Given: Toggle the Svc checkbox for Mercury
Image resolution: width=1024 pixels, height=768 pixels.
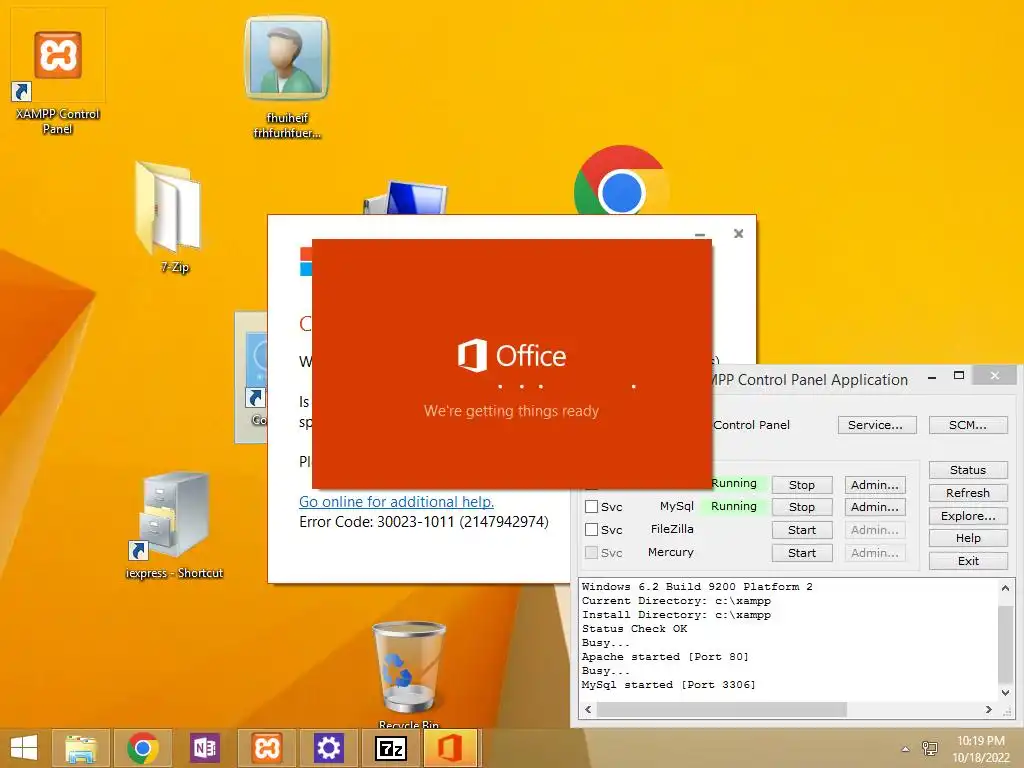Looking at the screenshot, I should click(592, 552).
